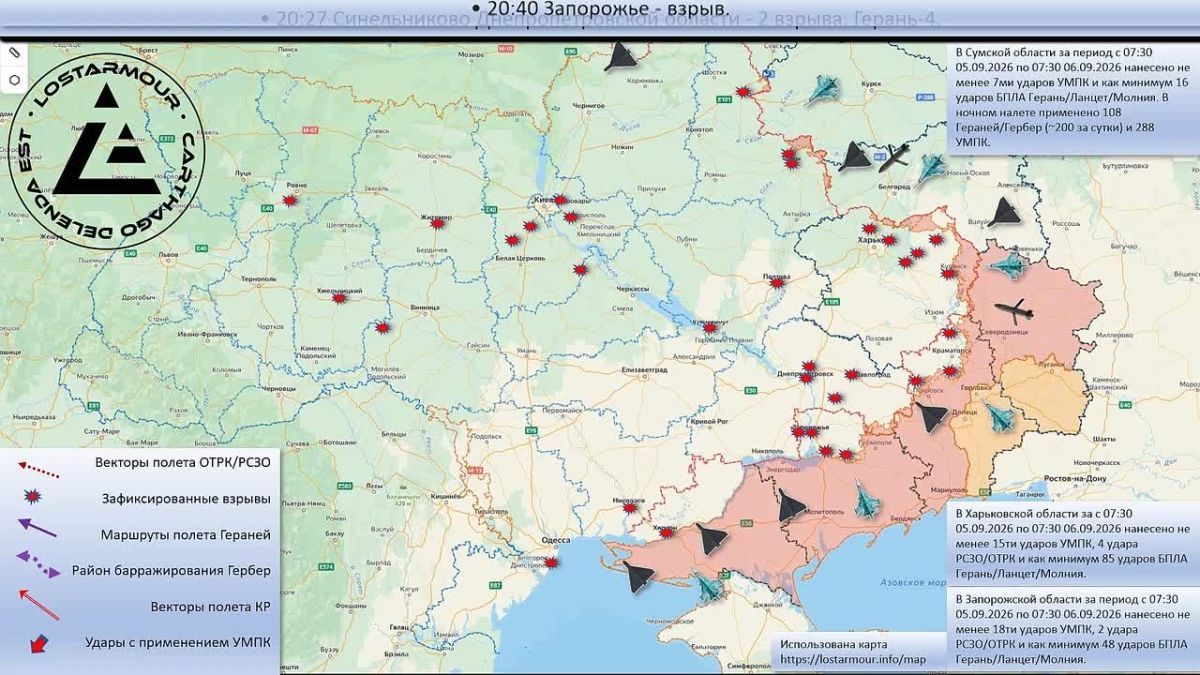Select the polygon drawing tool
Image resolution: width=1200 pixels, height=675 pixels.
tap(14, 79)
